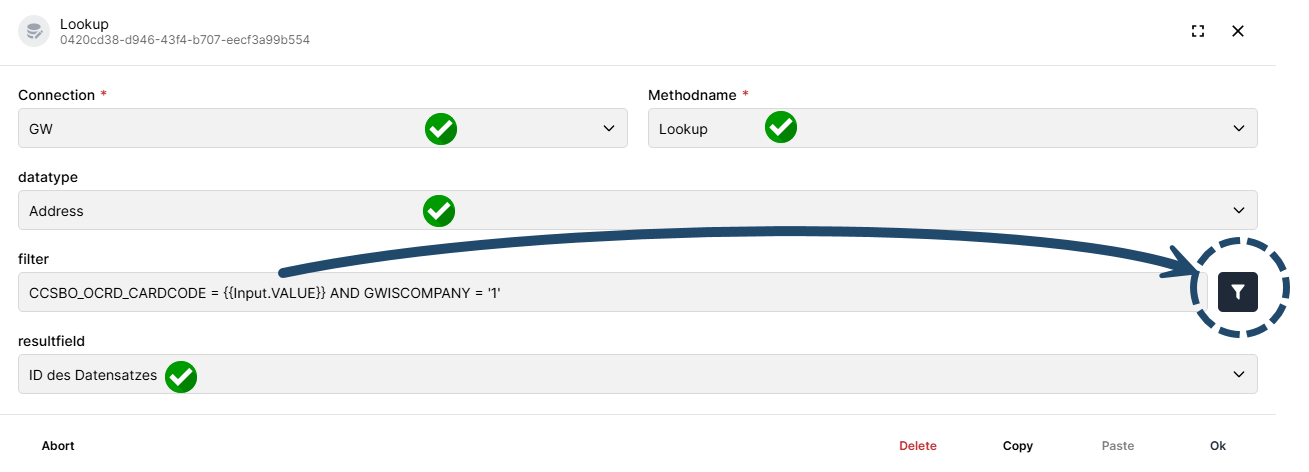
Task: Expand the Methodname dropdown chevron
Action: click(1240, 128)
